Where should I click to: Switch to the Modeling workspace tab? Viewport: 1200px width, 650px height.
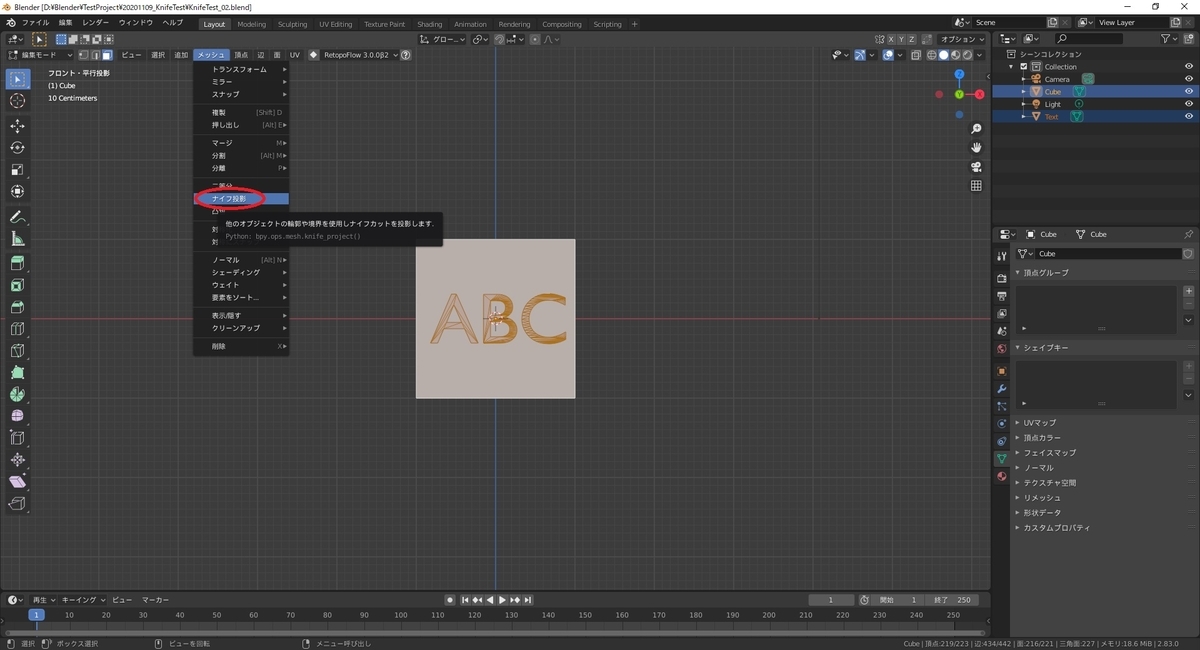pos(252,24)
